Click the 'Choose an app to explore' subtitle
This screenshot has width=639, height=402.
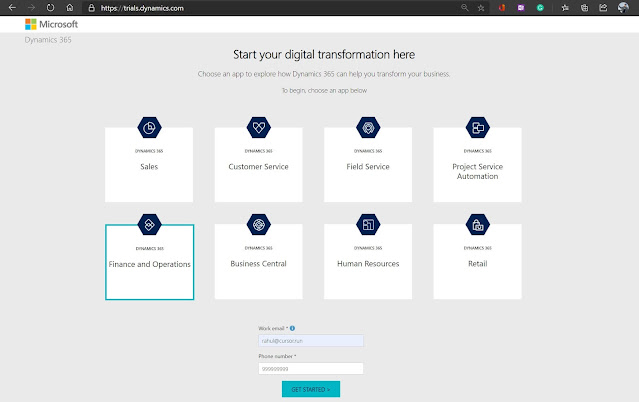(x=324, y=74)
